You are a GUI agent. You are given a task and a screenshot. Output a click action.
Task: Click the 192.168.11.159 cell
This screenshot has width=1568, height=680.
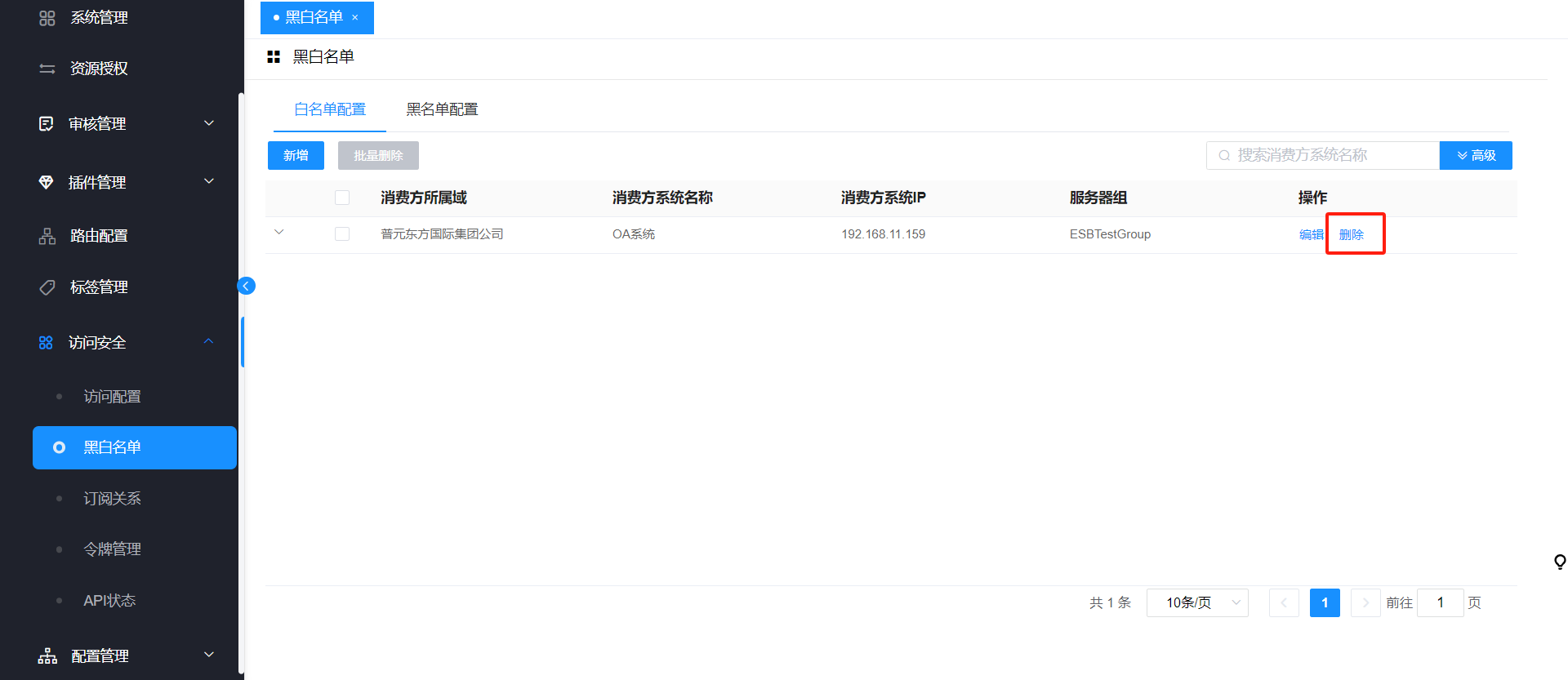tap(884, 234)
